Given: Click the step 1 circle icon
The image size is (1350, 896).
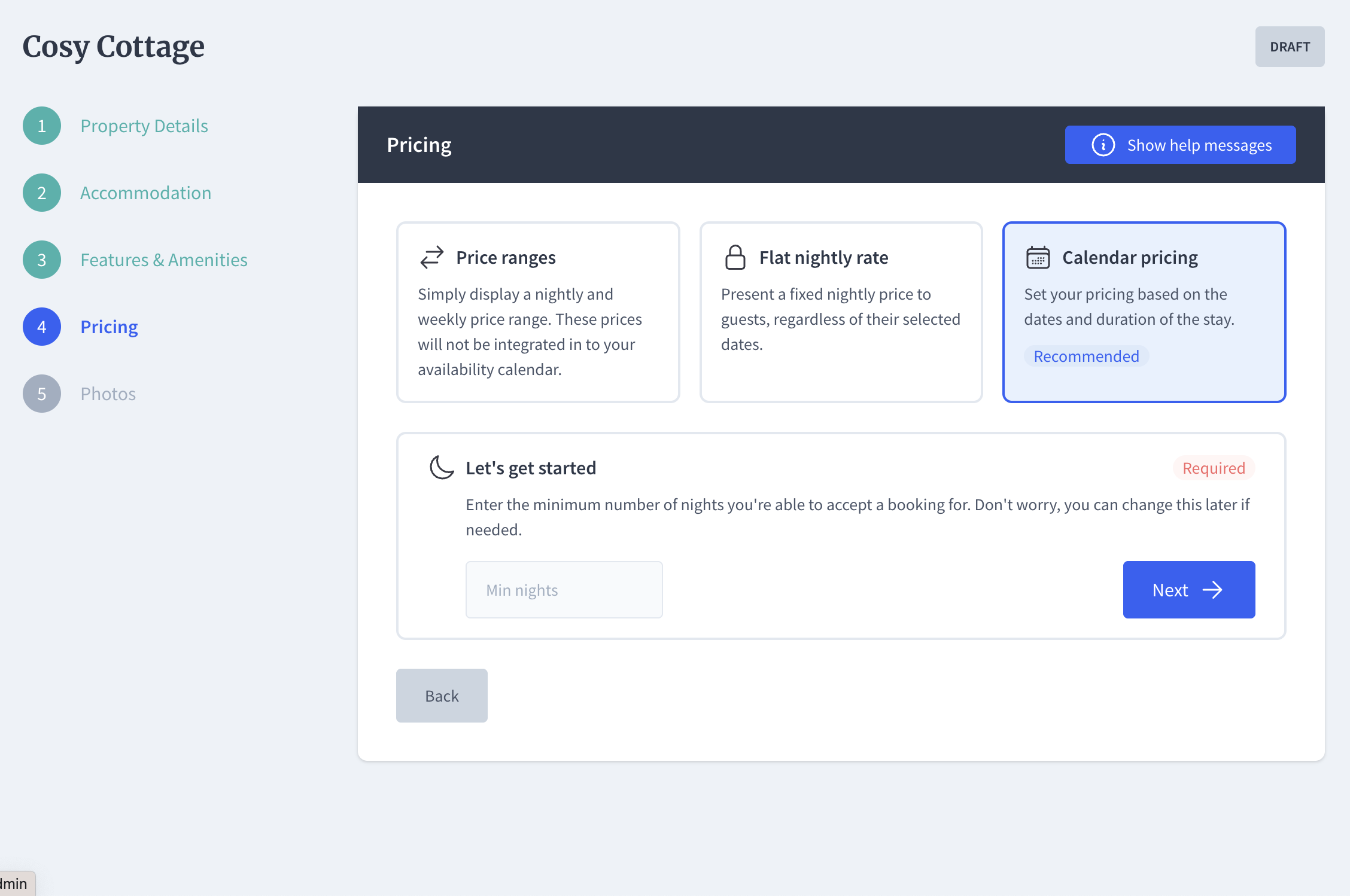Looking at the screenshot, I should click(x=42, y=126).
